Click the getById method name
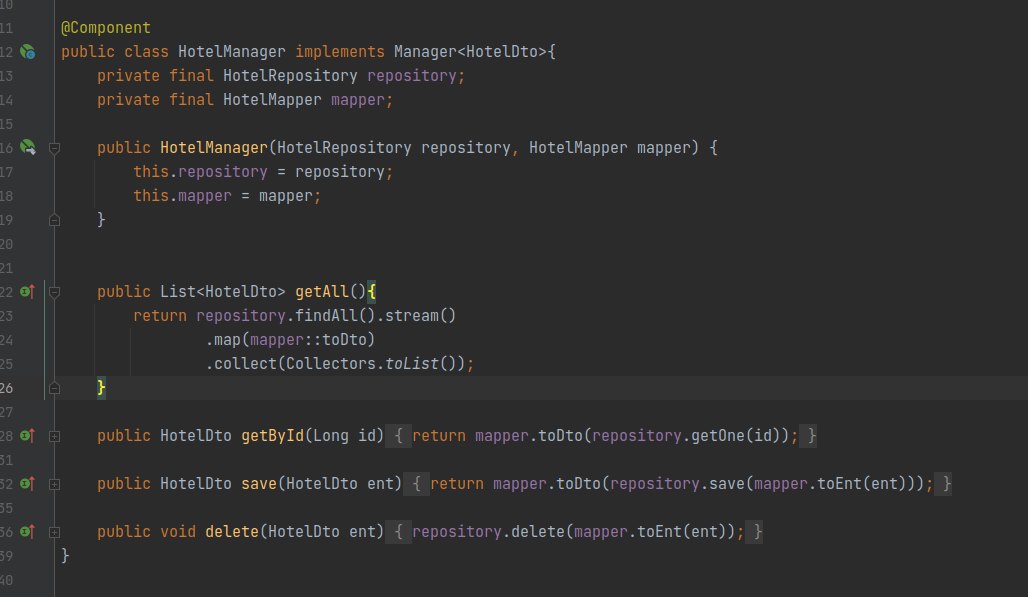Image resolution: width=1028 pixels, height=597 pixels. click(x=272, y=436)
